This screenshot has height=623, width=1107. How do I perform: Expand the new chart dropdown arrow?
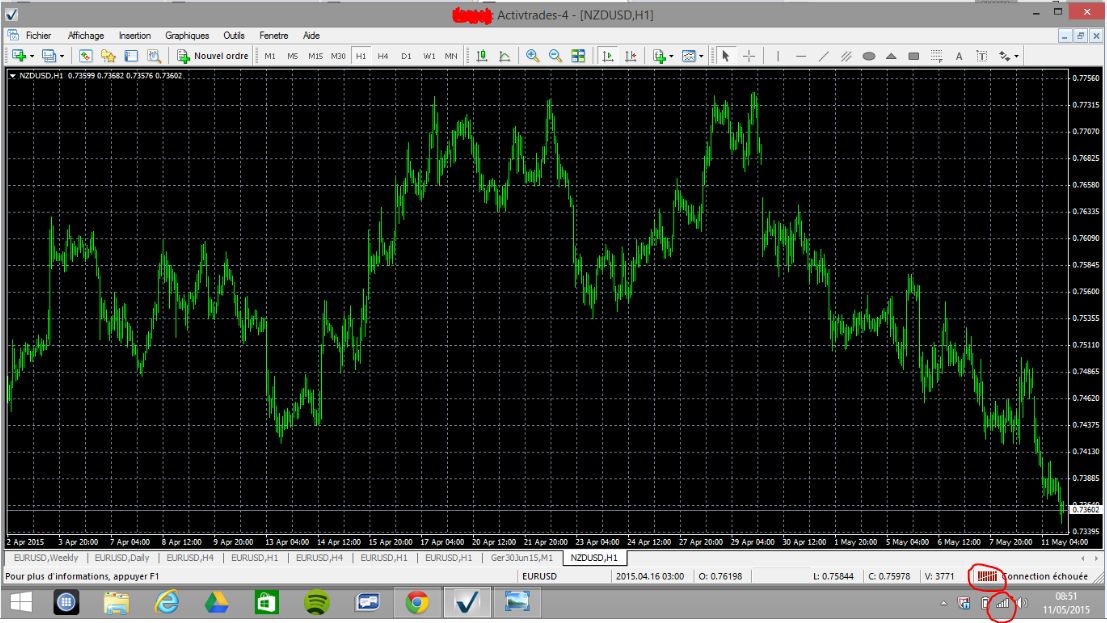point(33,56)
